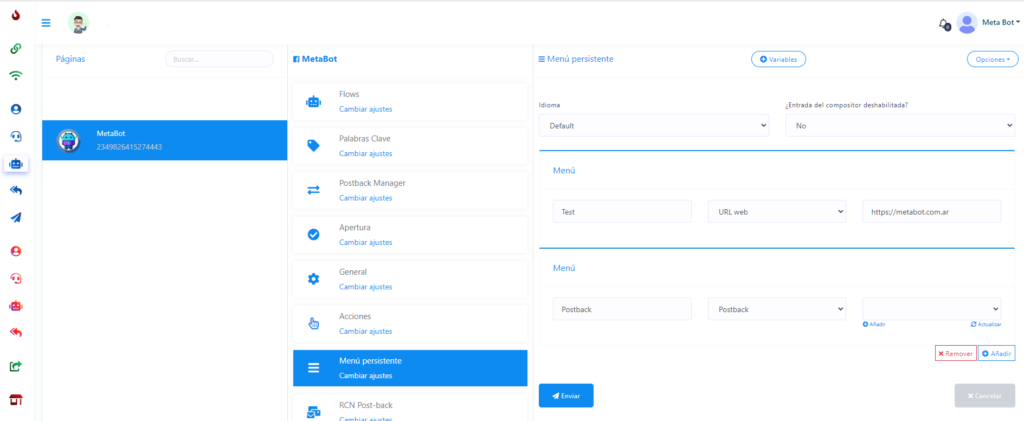Click the Actualizar refresh link

point(985,324)
